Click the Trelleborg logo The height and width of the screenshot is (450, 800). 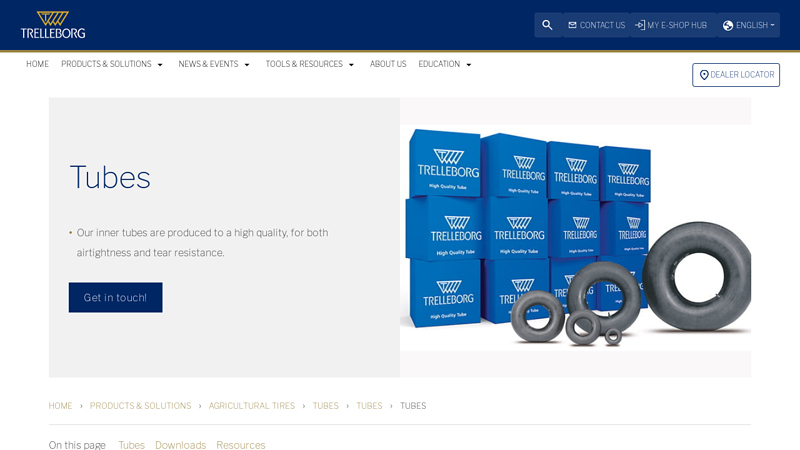point(53,25)
